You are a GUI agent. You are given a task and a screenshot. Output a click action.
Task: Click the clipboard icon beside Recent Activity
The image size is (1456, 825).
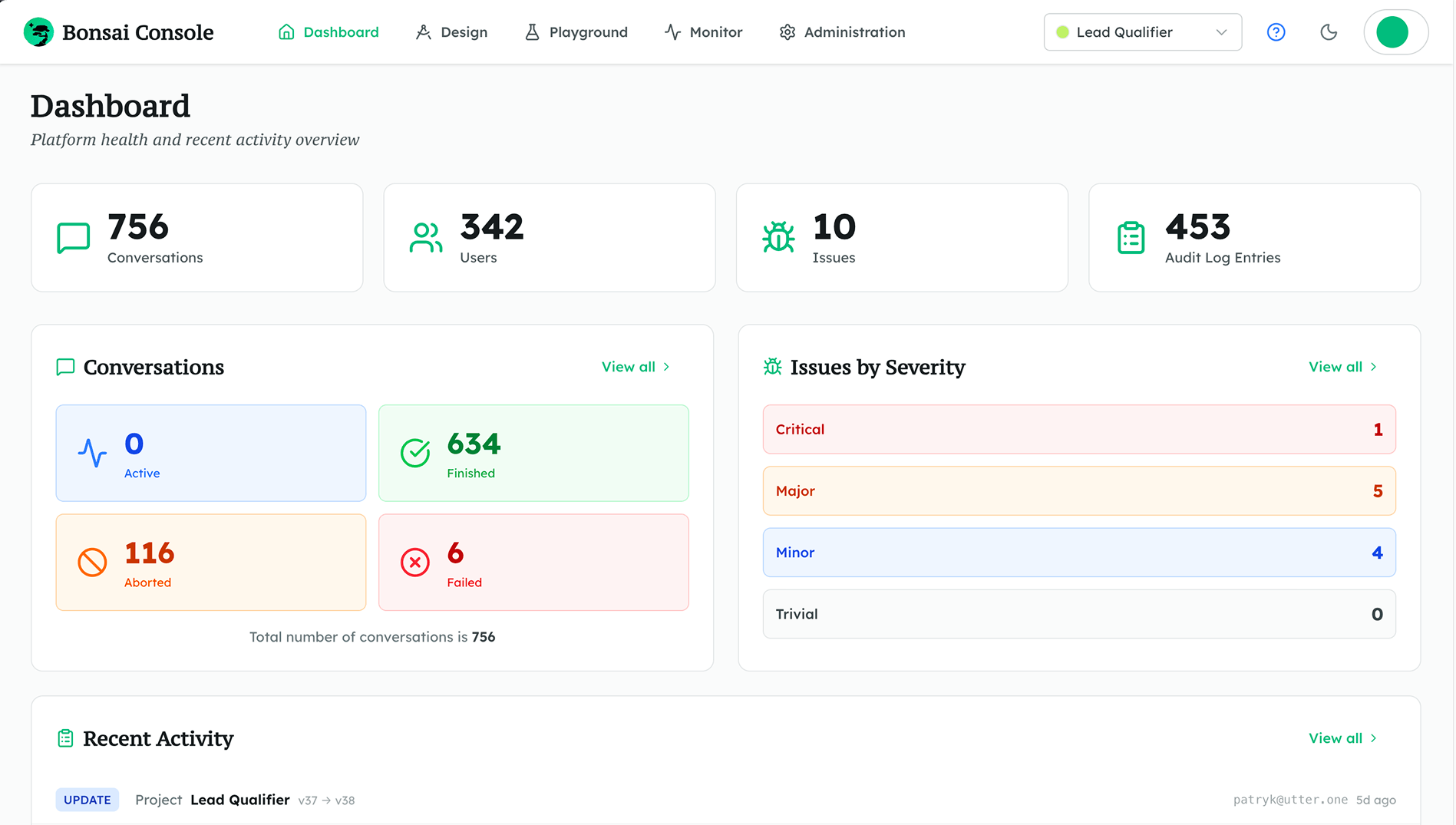[x=66, y=738]
